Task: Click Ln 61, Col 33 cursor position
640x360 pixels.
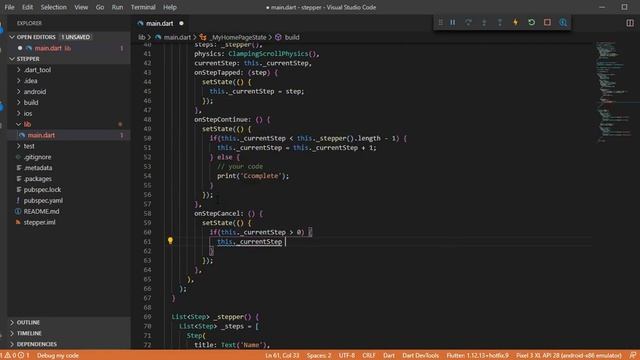Action: point(282,356)
